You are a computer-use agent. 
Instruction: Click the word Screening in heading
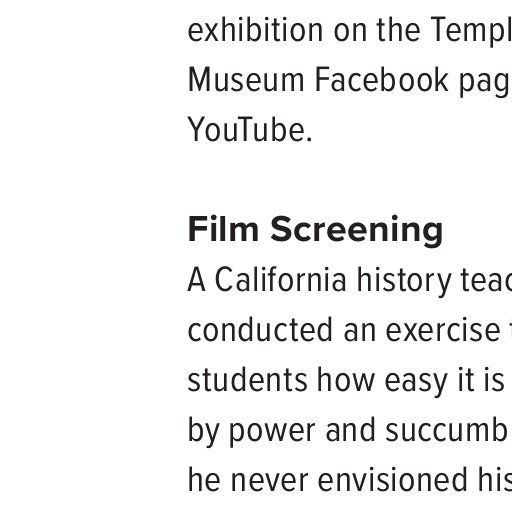(x=357, y=230)
